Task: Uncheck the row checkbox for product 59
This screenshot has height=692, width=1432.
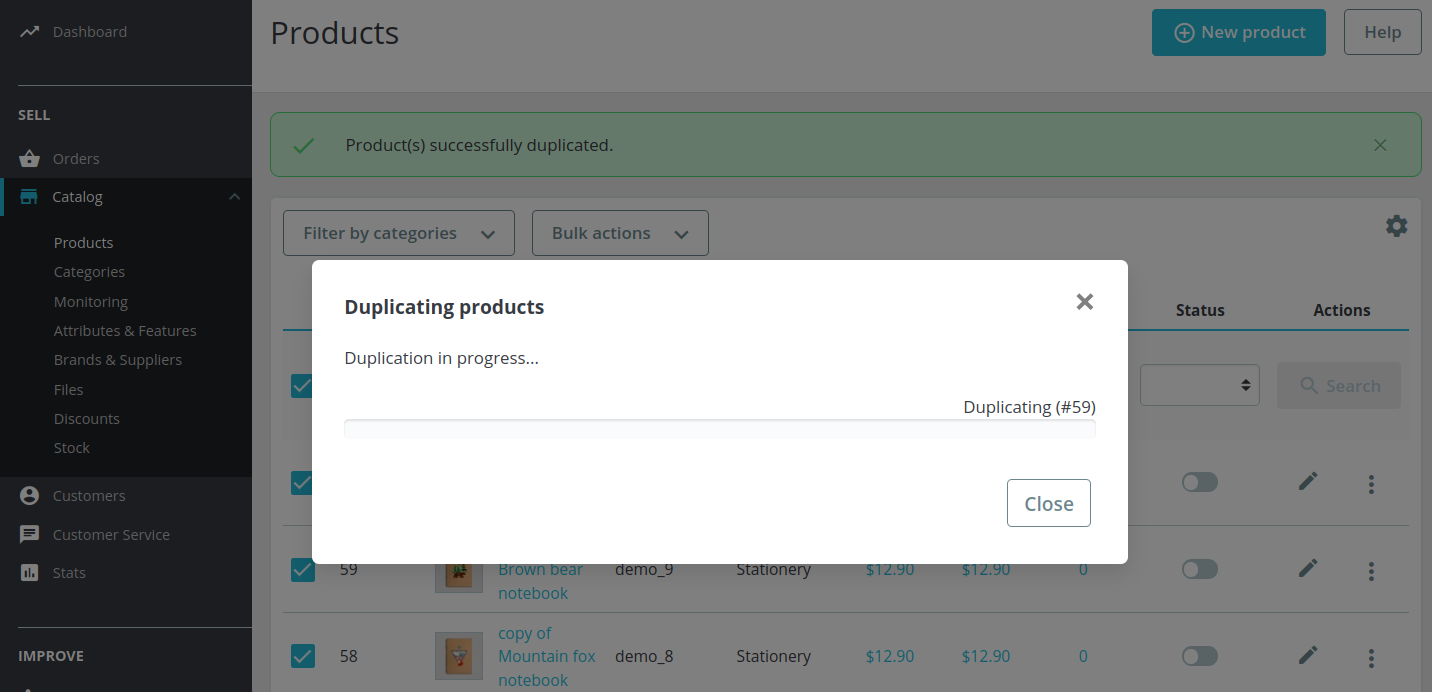Action: (x=303, y=569)
